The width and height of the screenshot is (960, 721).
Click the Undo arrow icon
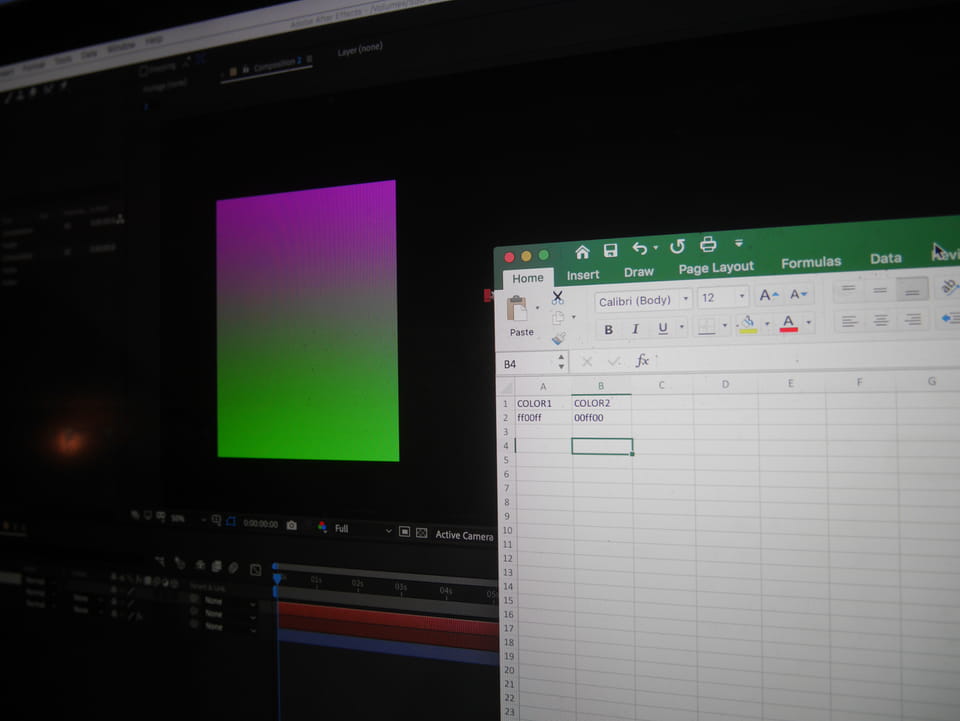[640, 248]
